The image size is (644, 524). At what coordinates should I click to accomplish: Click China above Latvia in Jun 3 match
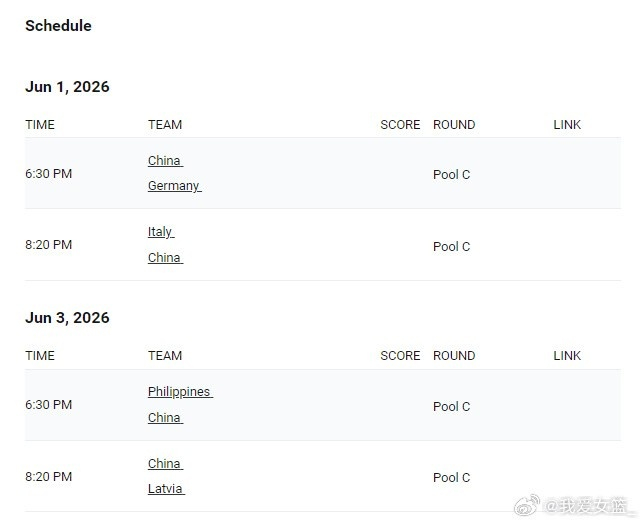click(x=165, y=463)
